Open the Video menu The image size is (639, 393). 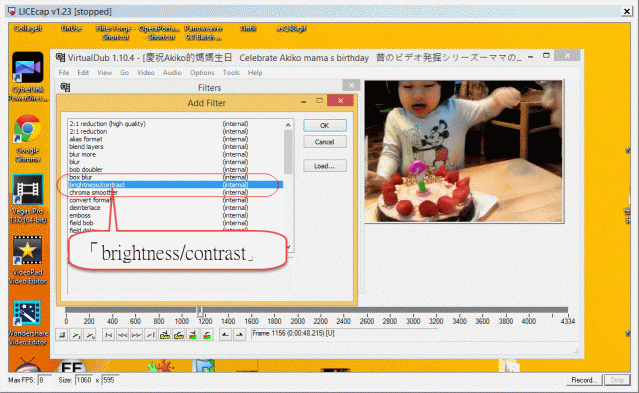click(x=145, y=73)
